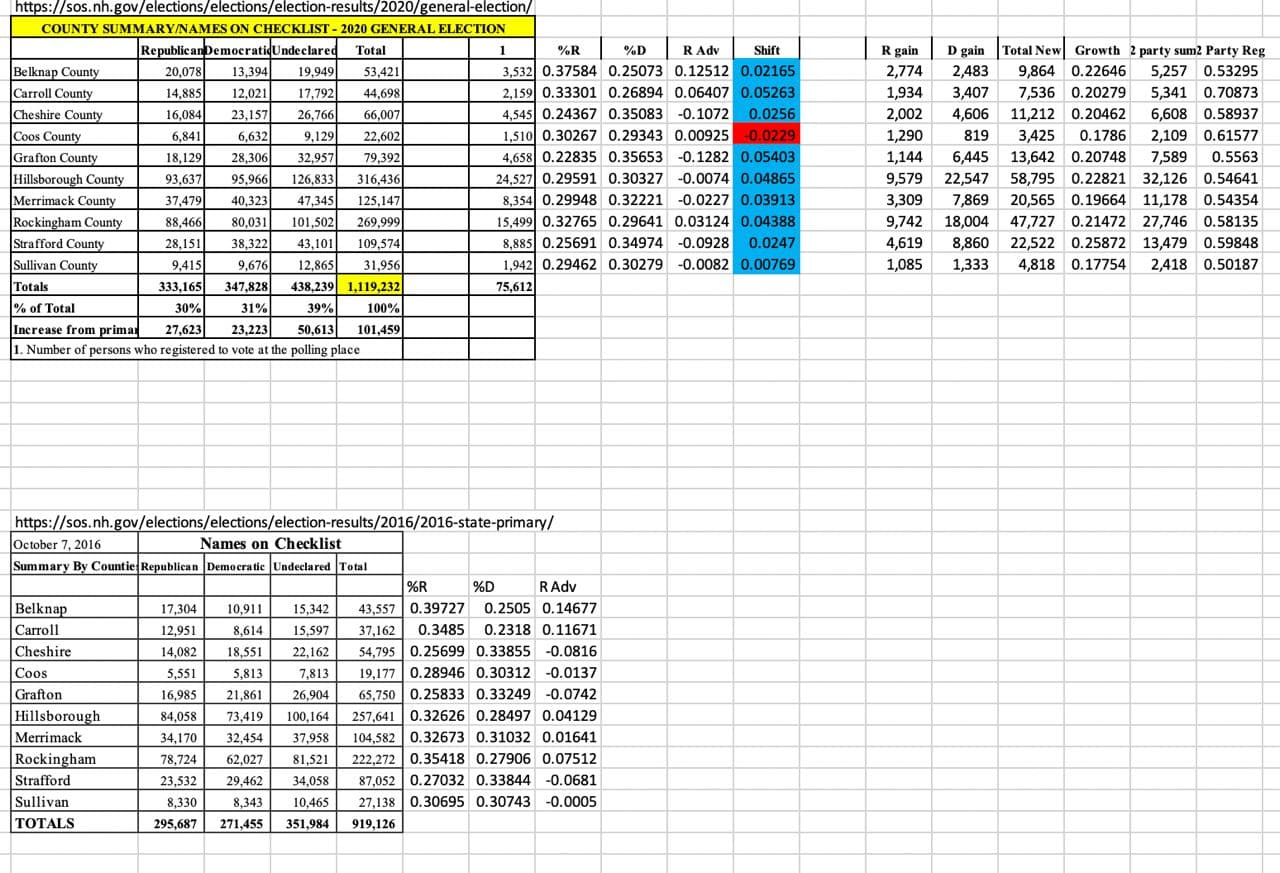Select the yellow 'COUNTY SUMMARY/NAMES ON CHECKLIST' title cell
This screenshot has width=1280, height=873.
click(x=273, y=28)
